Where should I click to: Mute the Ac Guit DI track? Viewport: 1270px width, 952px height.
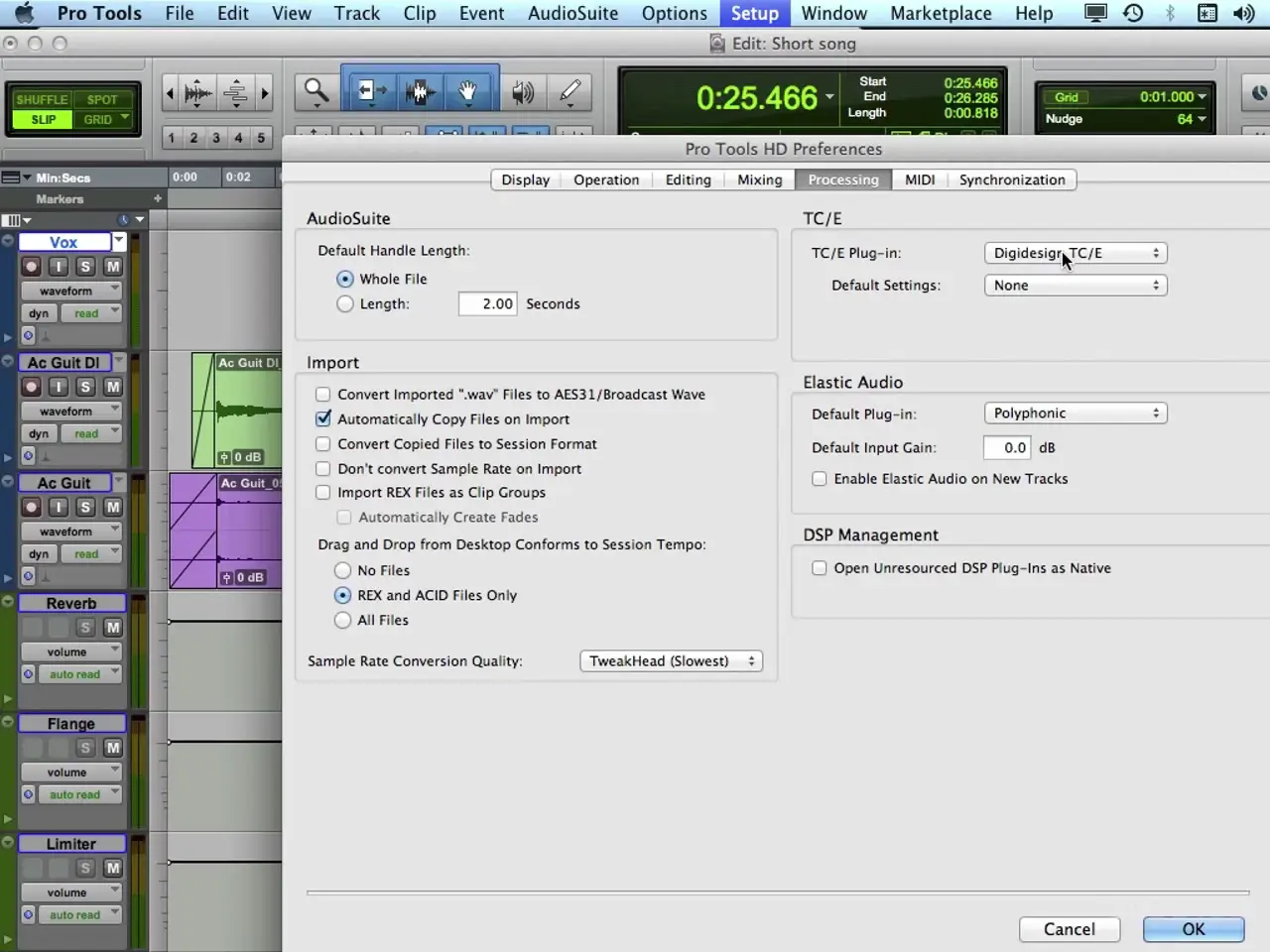point(113,387)
